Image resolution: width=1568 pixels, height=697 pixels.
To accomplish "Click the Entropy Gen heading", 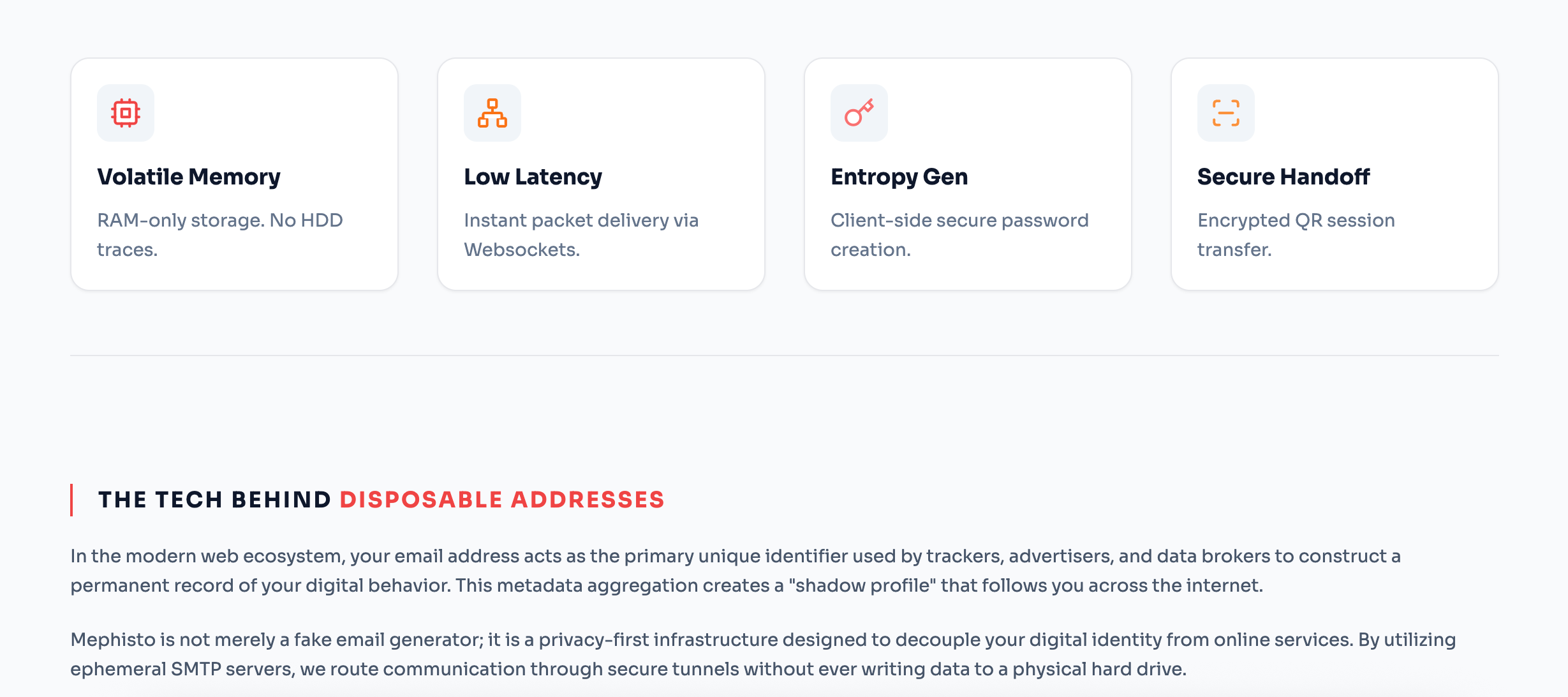I will pos(899,177).
